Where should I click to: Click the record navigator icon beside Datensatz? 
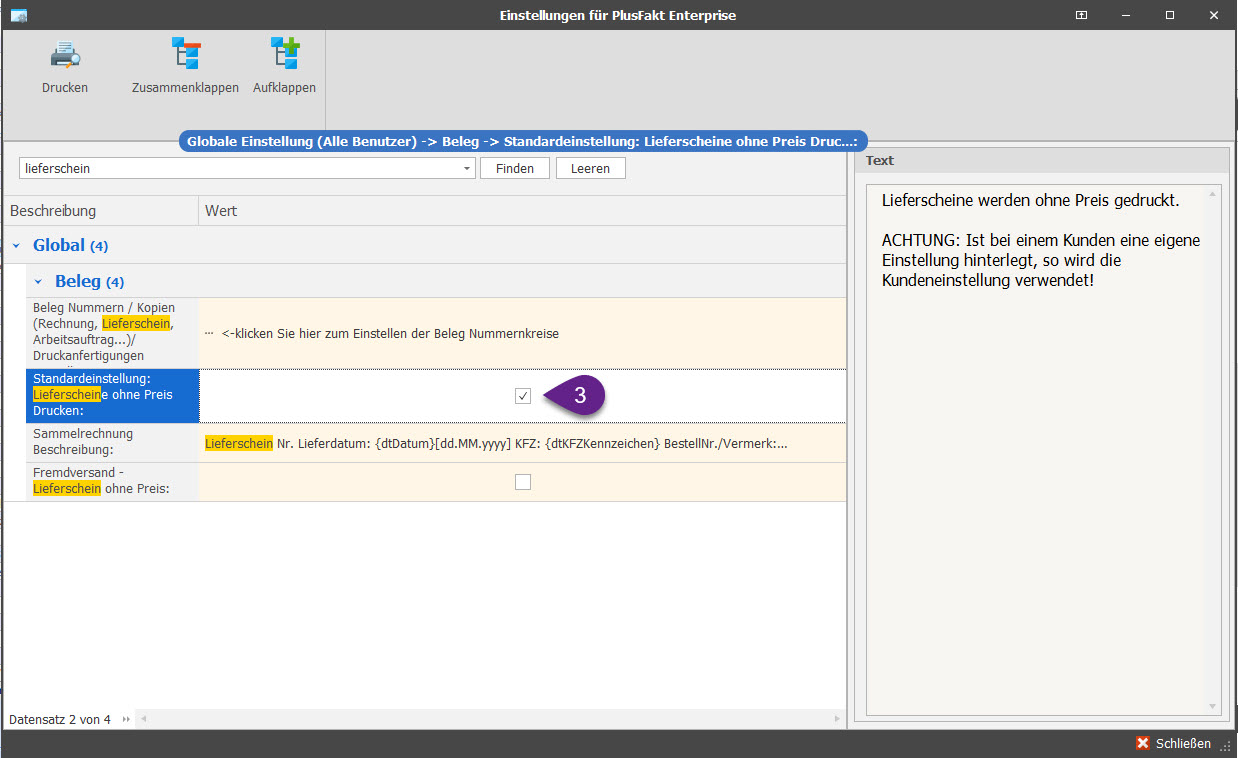click(x=126, y=719)
